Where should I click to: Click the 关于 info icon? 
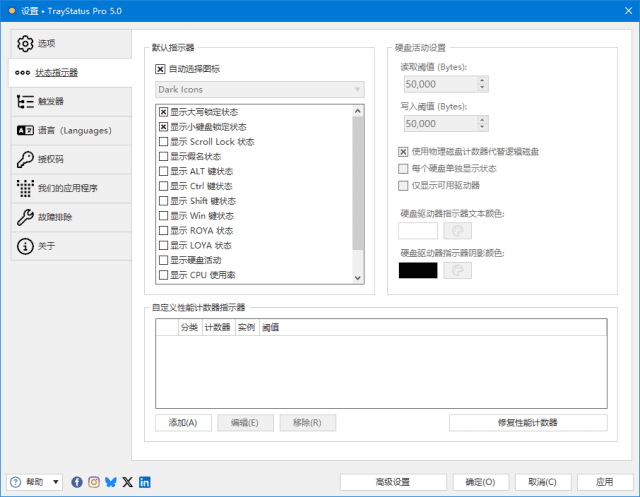[25, 246]
